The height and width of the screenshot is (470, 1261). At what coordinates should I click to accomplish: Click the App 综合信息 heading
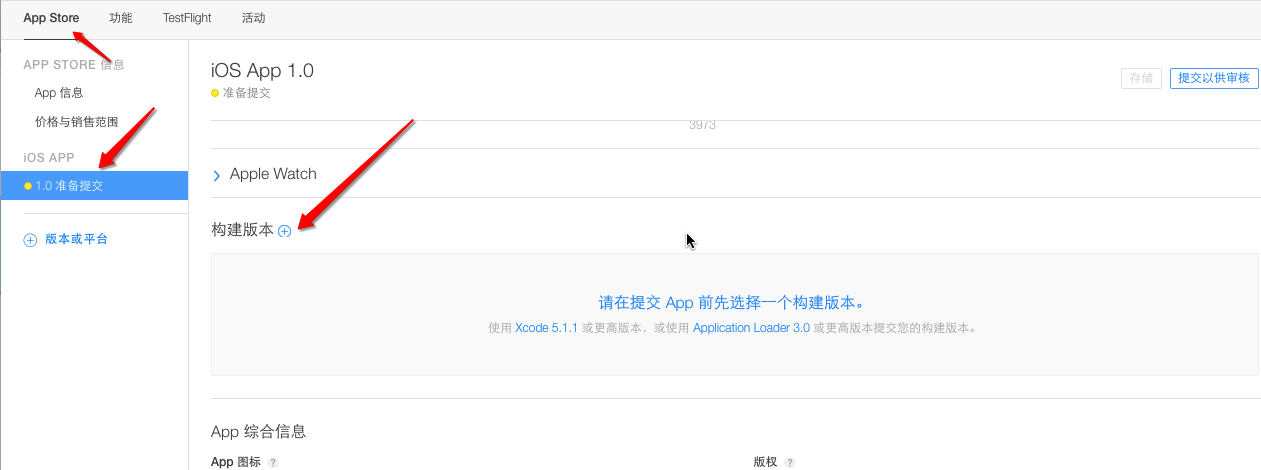click(258, 432)
